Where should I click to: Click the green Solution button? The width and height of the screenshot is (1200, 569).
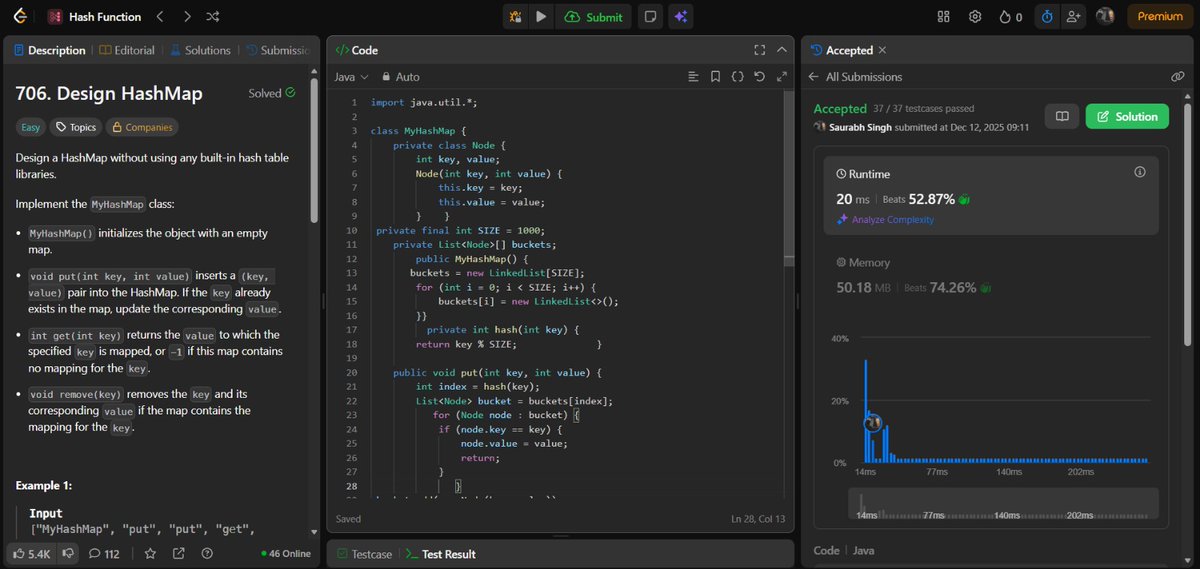click(1128, 117)
